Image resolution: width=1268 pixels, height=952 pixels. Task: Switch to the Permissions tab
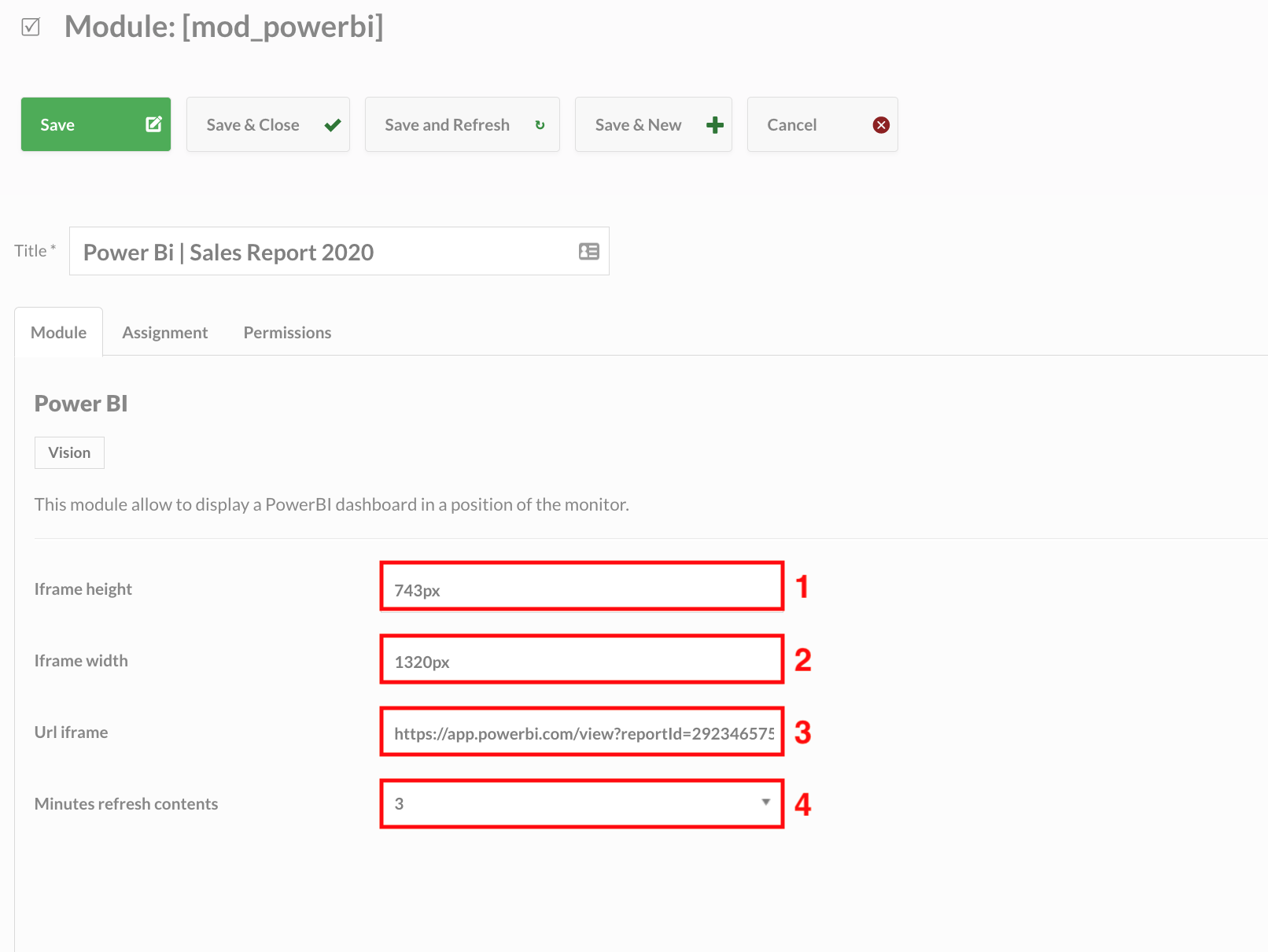287,332
